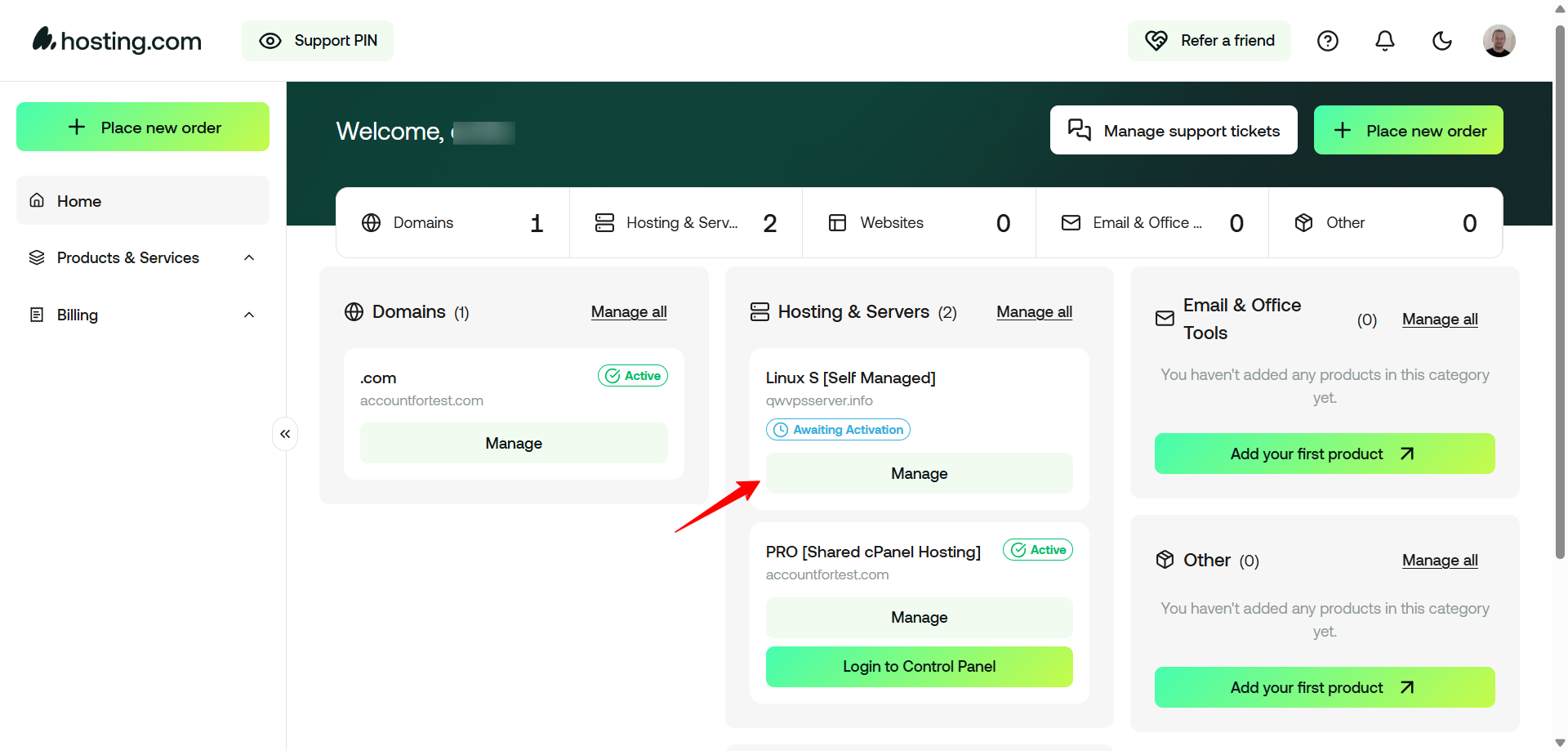Toggle dark mode moon icon
This screenshot has width=1568, height=751.
(x=1442, y=41)
